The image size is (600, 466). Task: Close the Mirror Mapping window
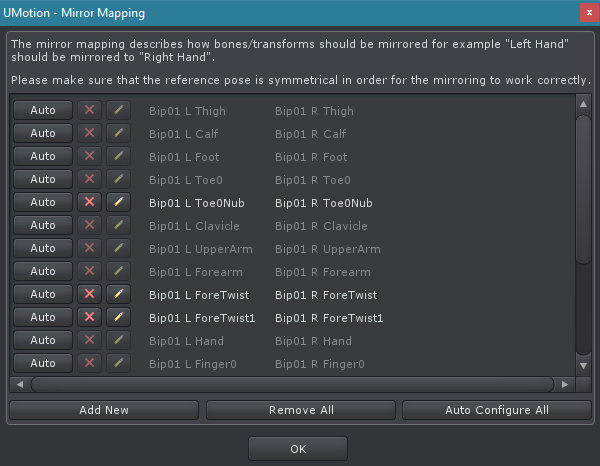click(x=586, y=13)
